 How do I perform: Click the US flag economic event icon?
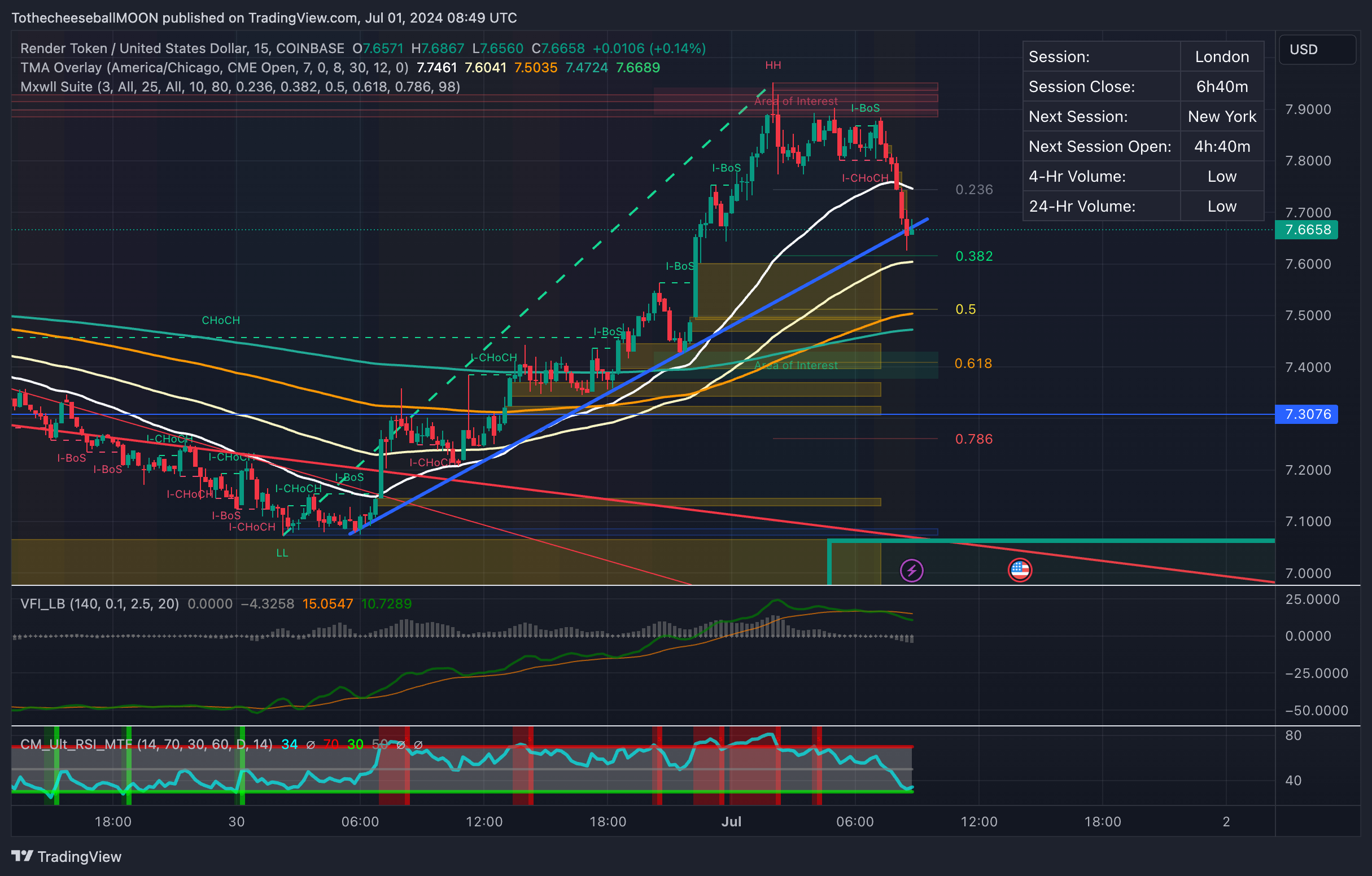1019,570
